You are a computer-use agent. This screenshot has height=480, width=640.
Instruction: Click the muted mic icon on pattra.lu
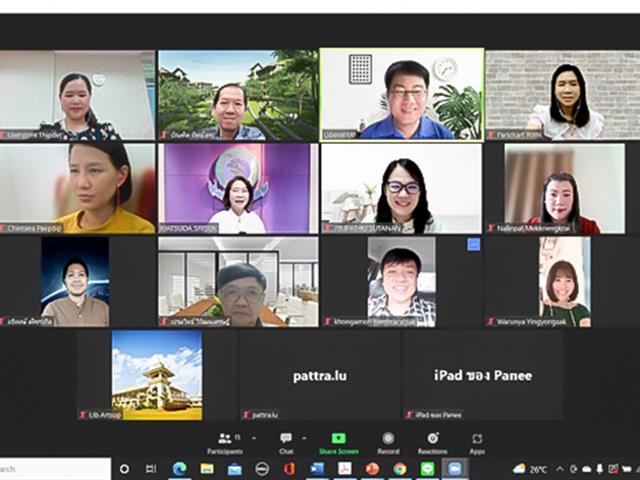click(246, 415)
